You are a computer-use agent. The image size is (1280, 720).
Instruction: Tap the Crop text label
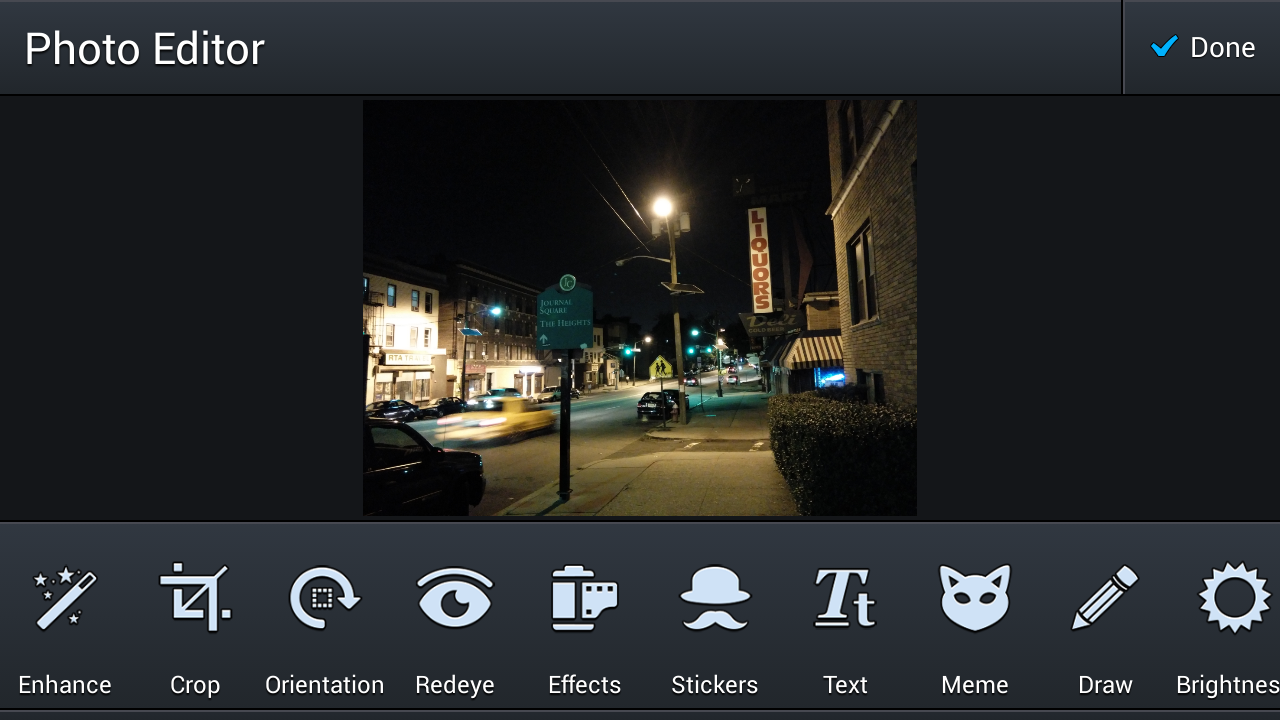195,685
